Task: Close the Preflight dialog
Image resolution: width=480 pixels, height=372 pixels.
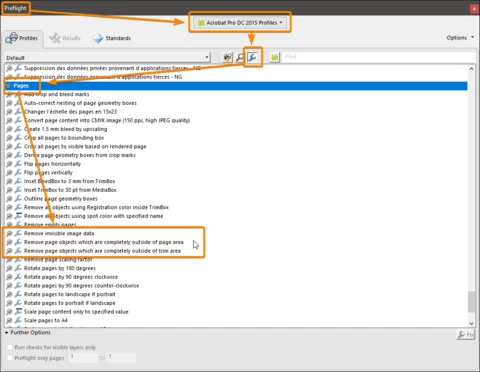Action: tap(474, 9)
